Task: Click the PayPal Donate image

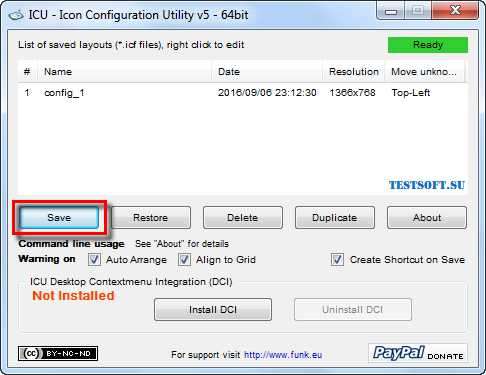Action: [x=418, y=353]
